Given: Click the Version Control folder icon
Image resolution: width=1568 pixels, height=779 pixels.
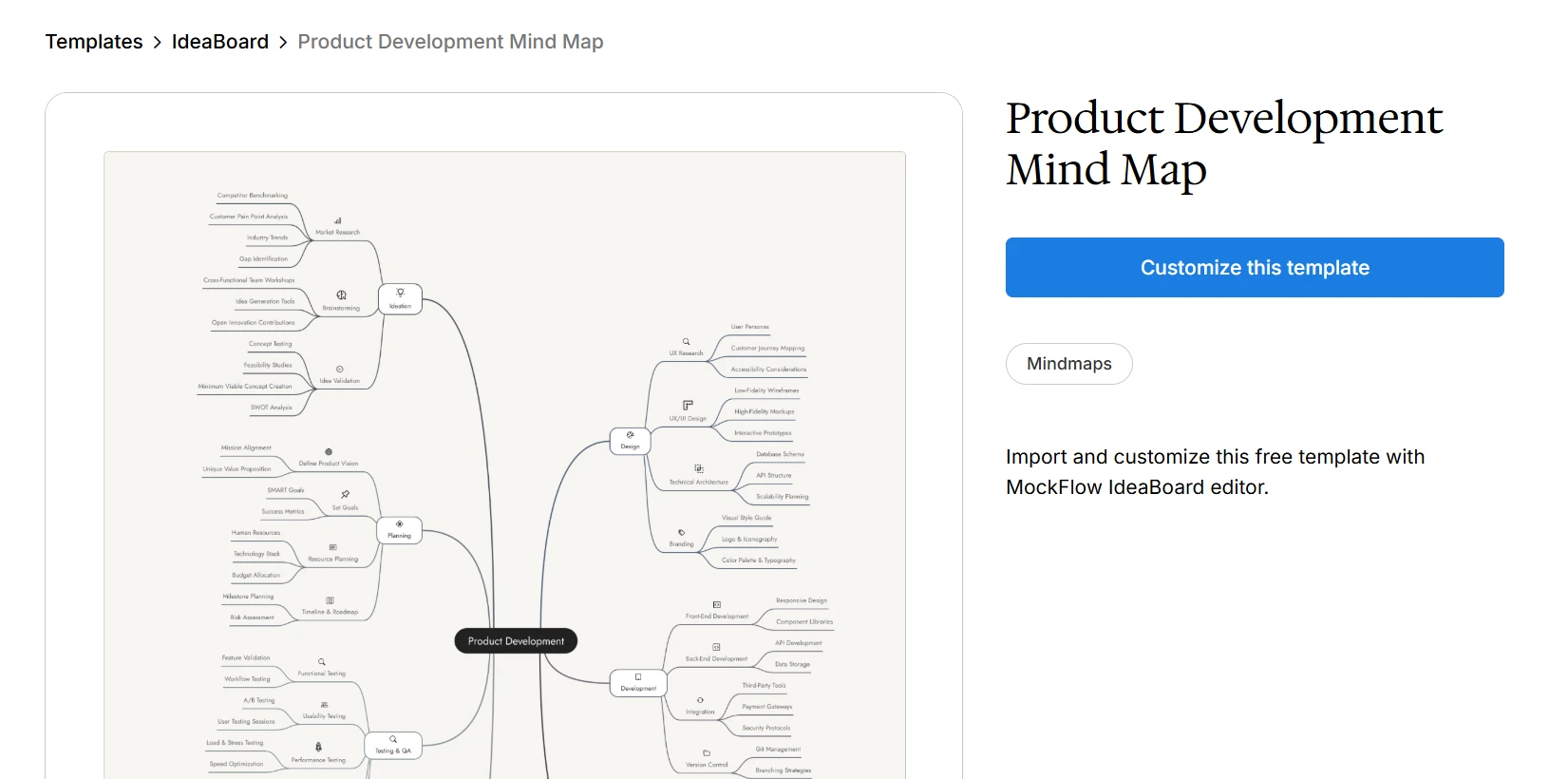Looking at the screenshot, I should [707, 753].
